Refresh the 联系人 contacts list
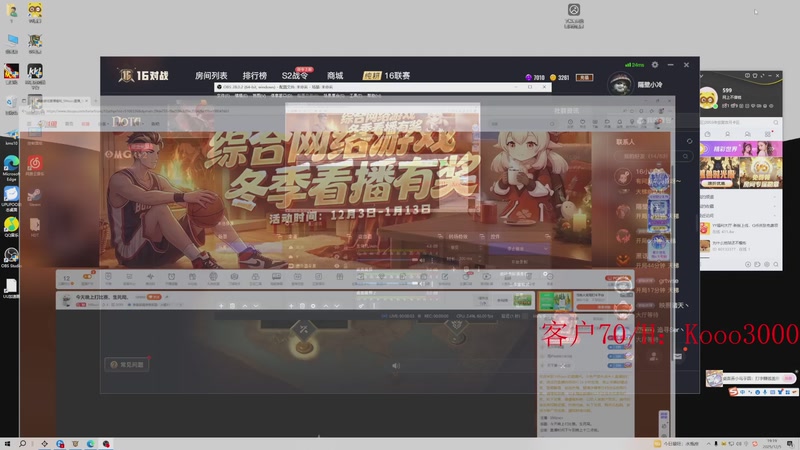The width and height of the screenshot is (800, 450). tap(689, 141)
